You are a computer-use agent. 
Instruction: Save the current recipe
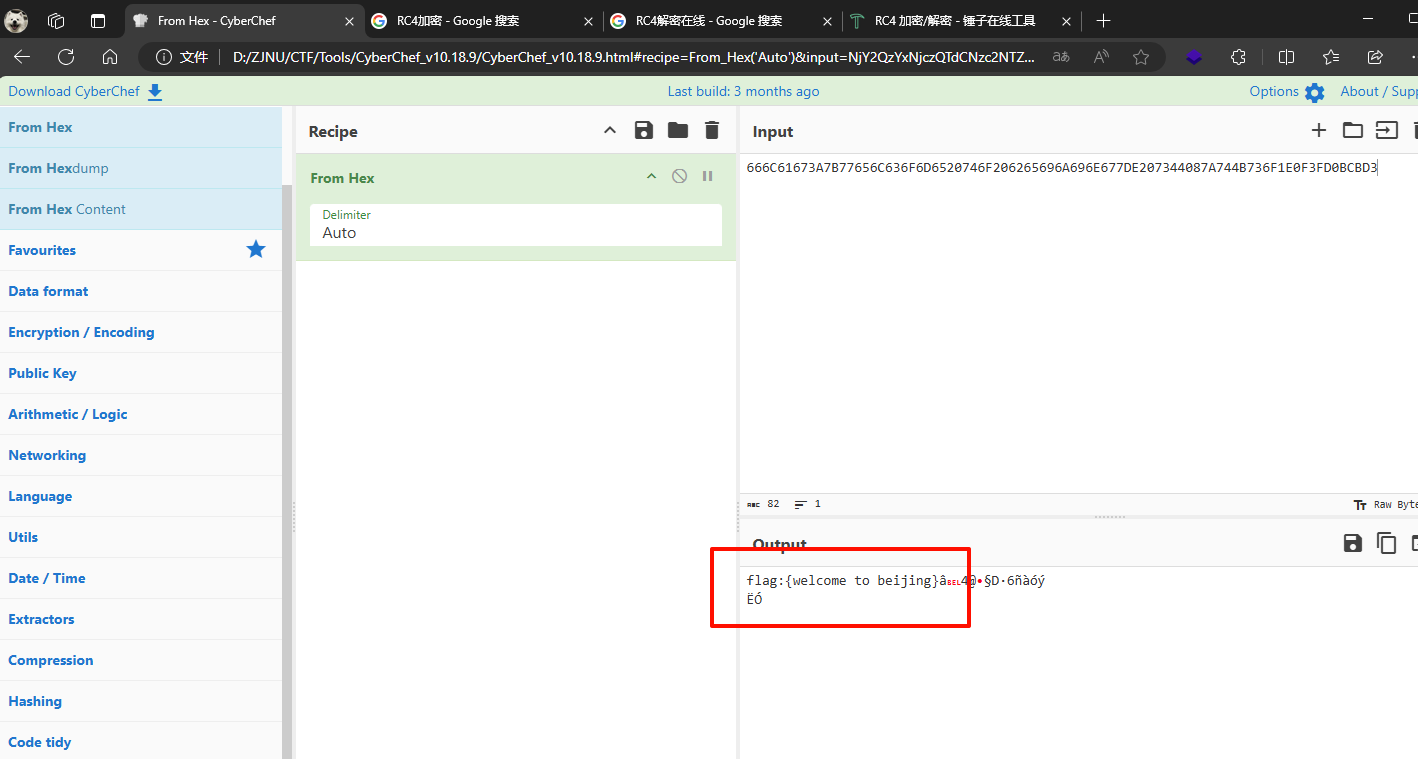coord(644,130)
